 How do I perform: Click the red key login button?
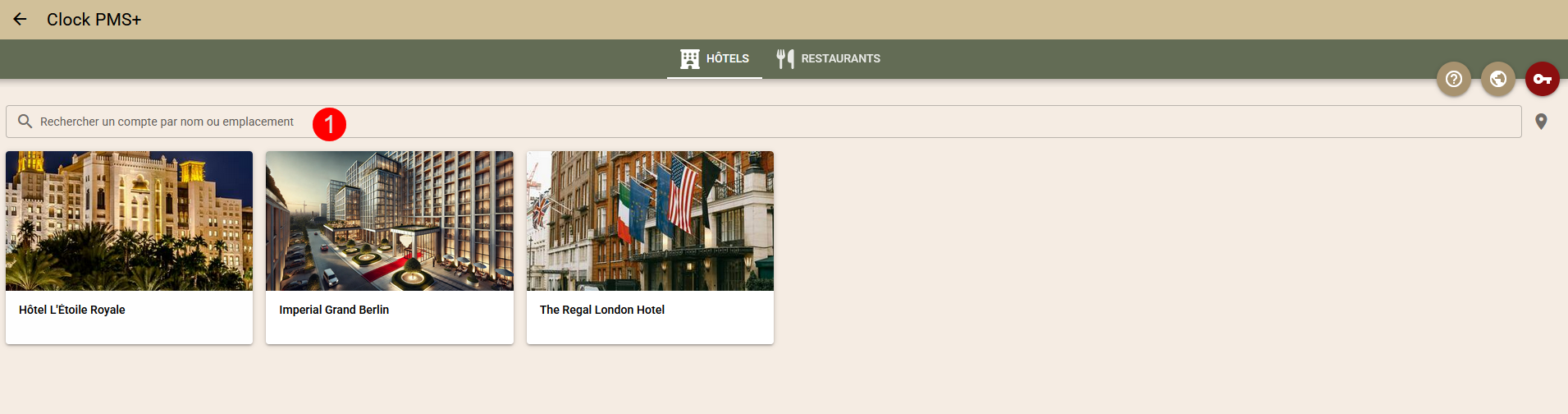(1543, 79)
